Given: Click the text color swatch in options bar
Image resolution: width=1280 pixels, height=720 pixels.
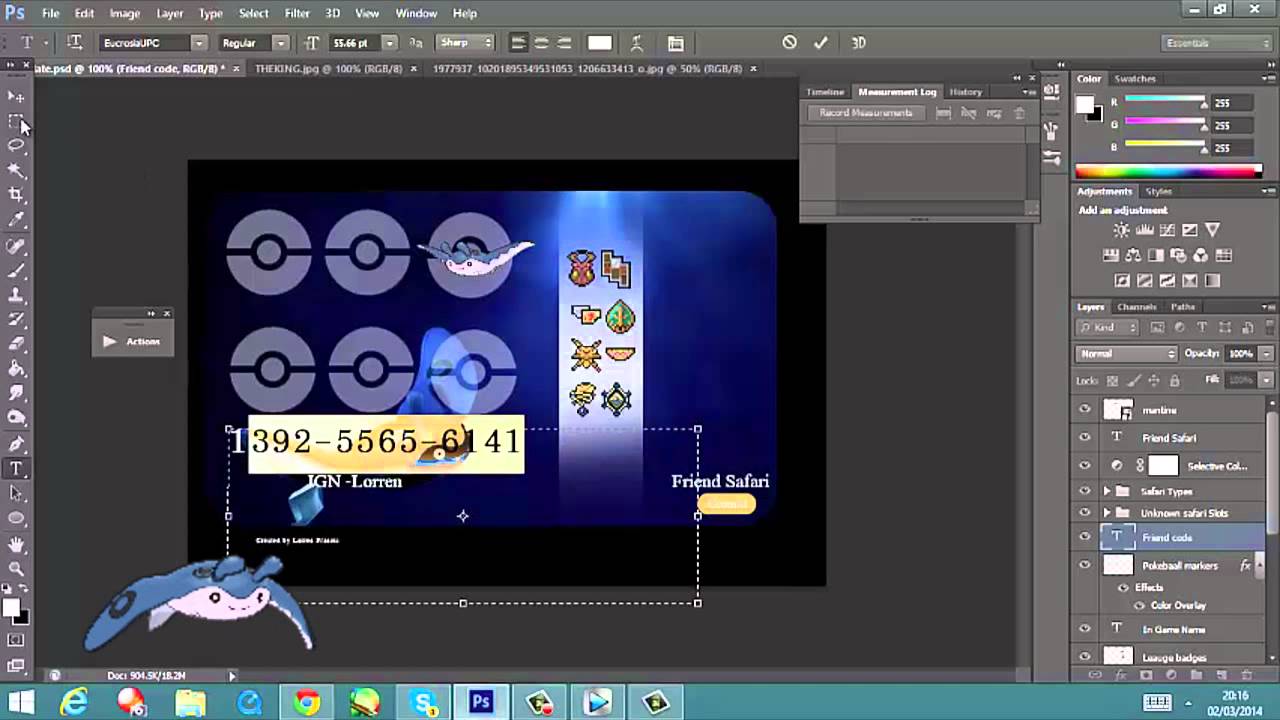Looking at the screenshot, I should pyautogui.click(x=600, y=43).
